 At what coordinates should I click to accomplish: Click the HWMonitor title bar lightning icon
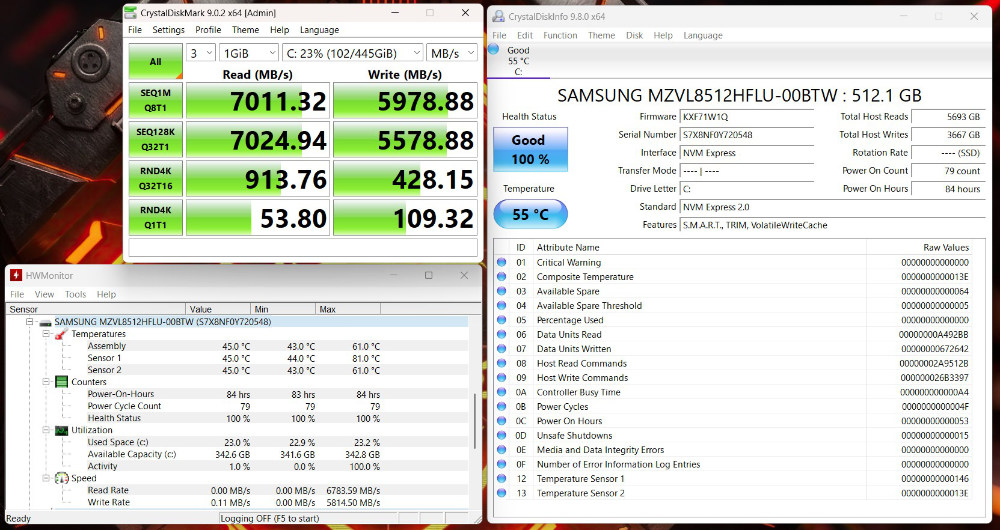click(15, 276)
